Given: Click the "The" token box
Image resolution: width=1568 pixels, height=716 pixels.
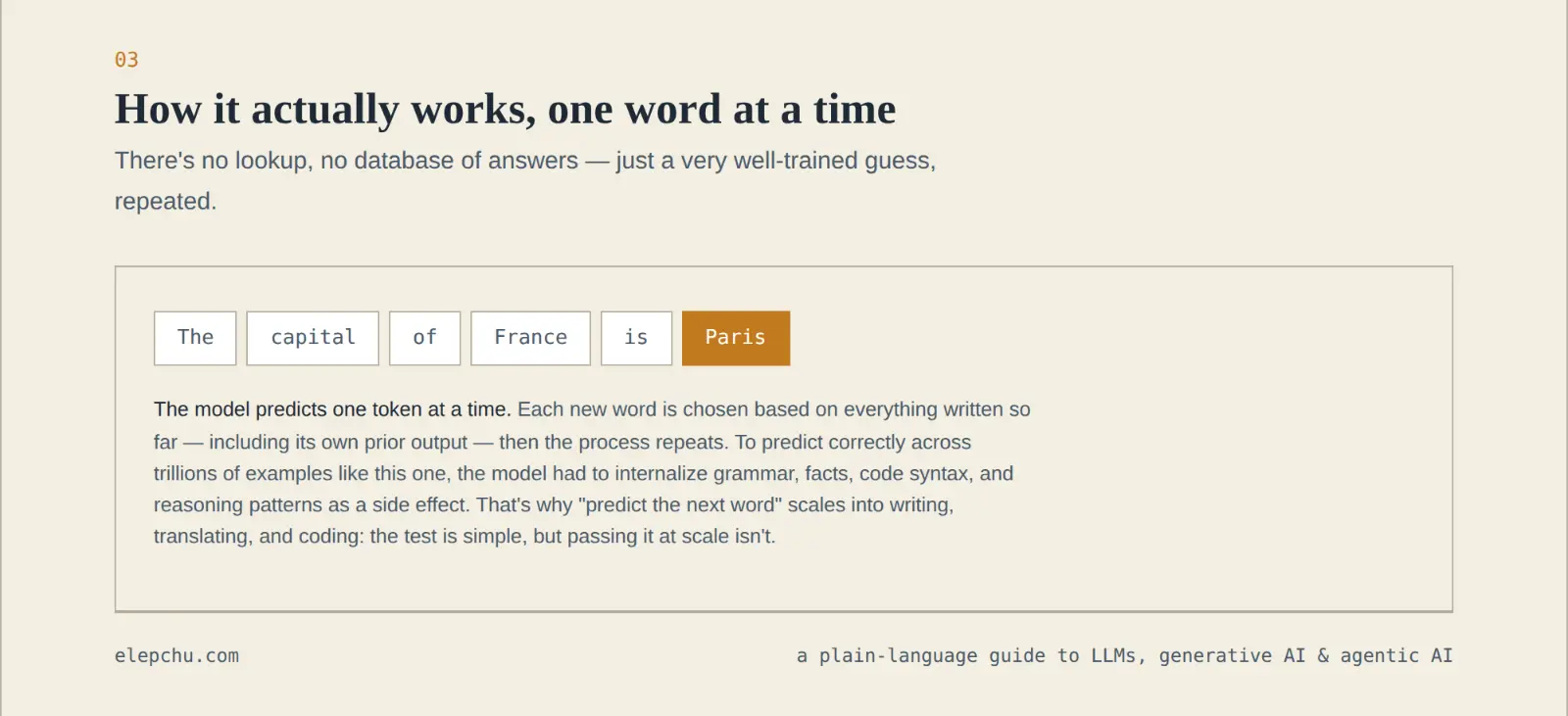Looking at the screenshot, I should (x=195, y=338).
